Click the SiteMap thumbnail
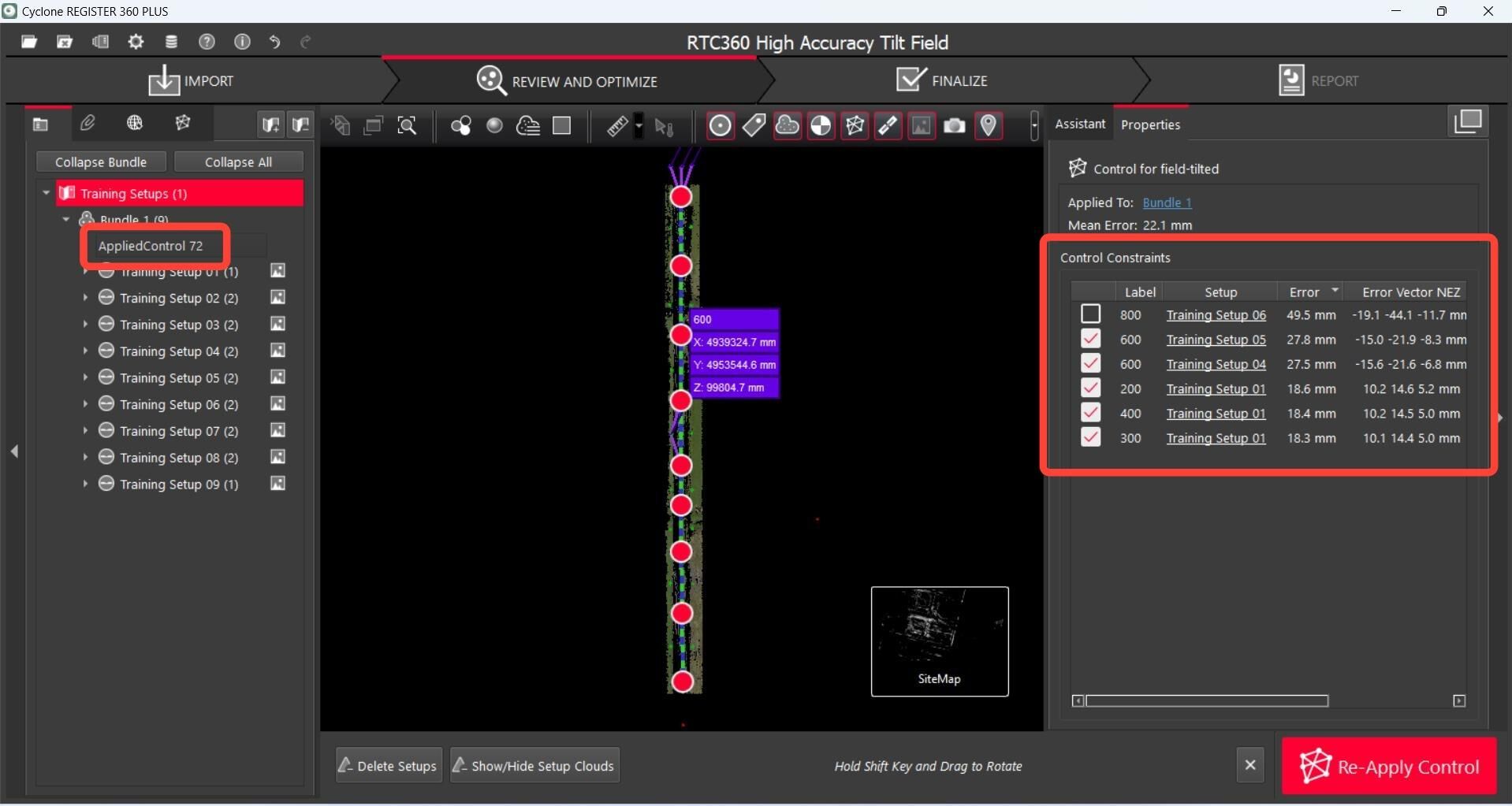Viewport: 1512px width, 806px height. (x=939, y=641)
